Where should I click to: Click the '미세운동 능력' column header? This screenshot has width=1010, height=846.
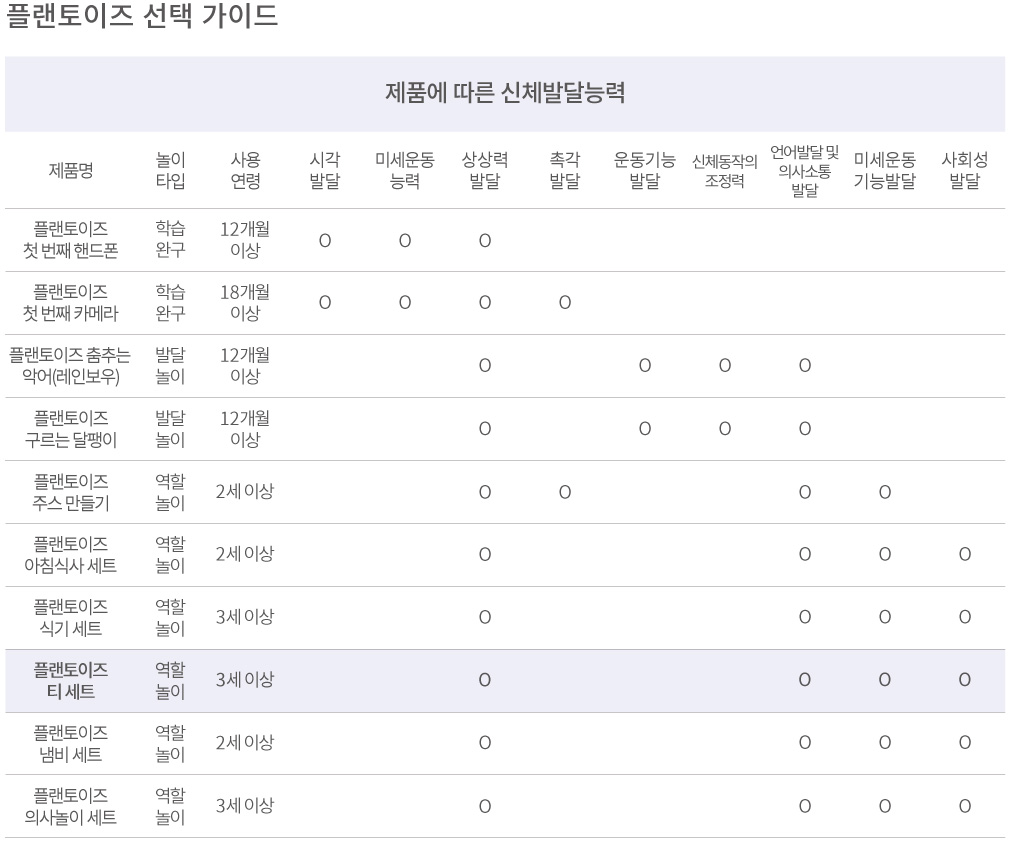pos(405,170)
